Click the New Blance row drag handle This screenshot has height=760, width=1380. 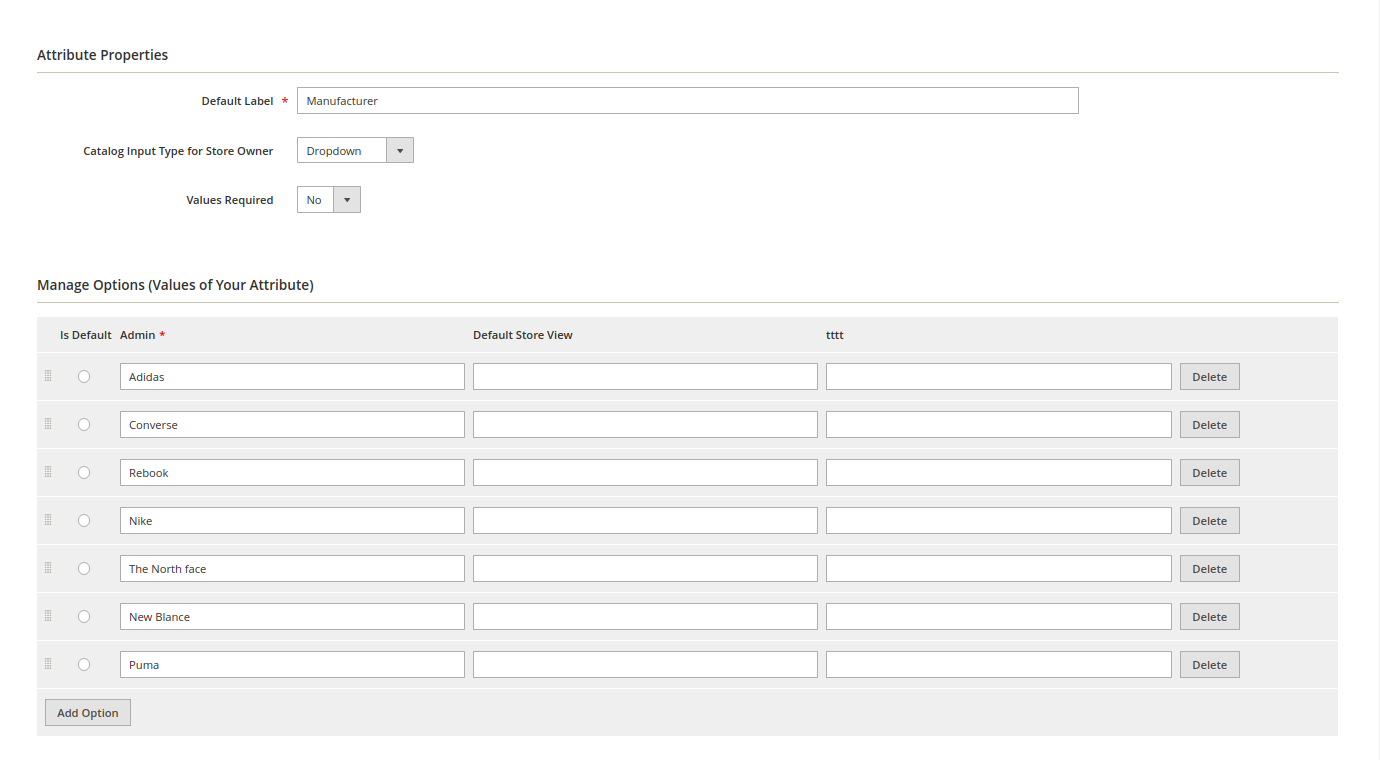coord(48,616)
